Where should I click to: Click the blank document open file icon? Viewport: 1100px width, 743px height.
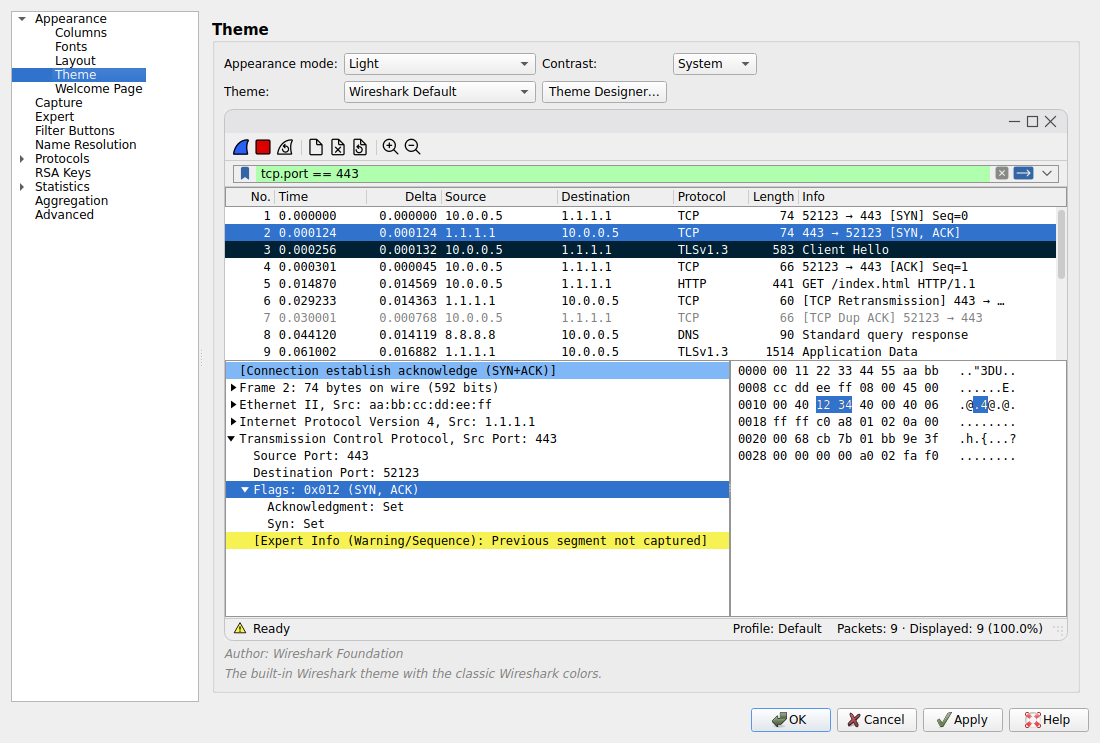[x=316, y=147]
